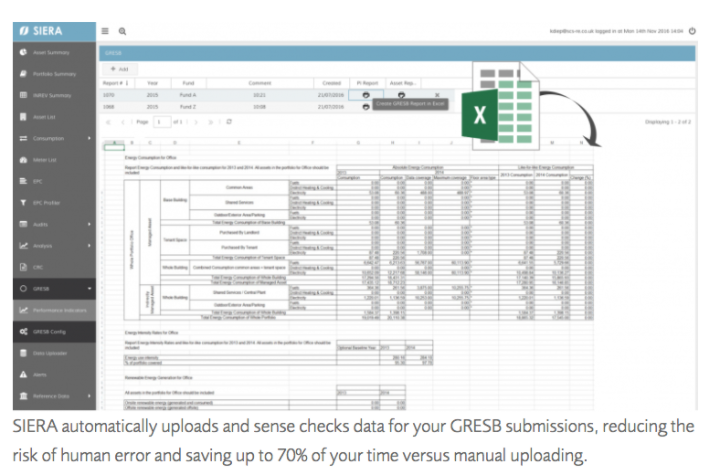Click the Comment column header
The width and height of the screenshot is (713, 476).
pyautogui.click(x=260, y=83)
